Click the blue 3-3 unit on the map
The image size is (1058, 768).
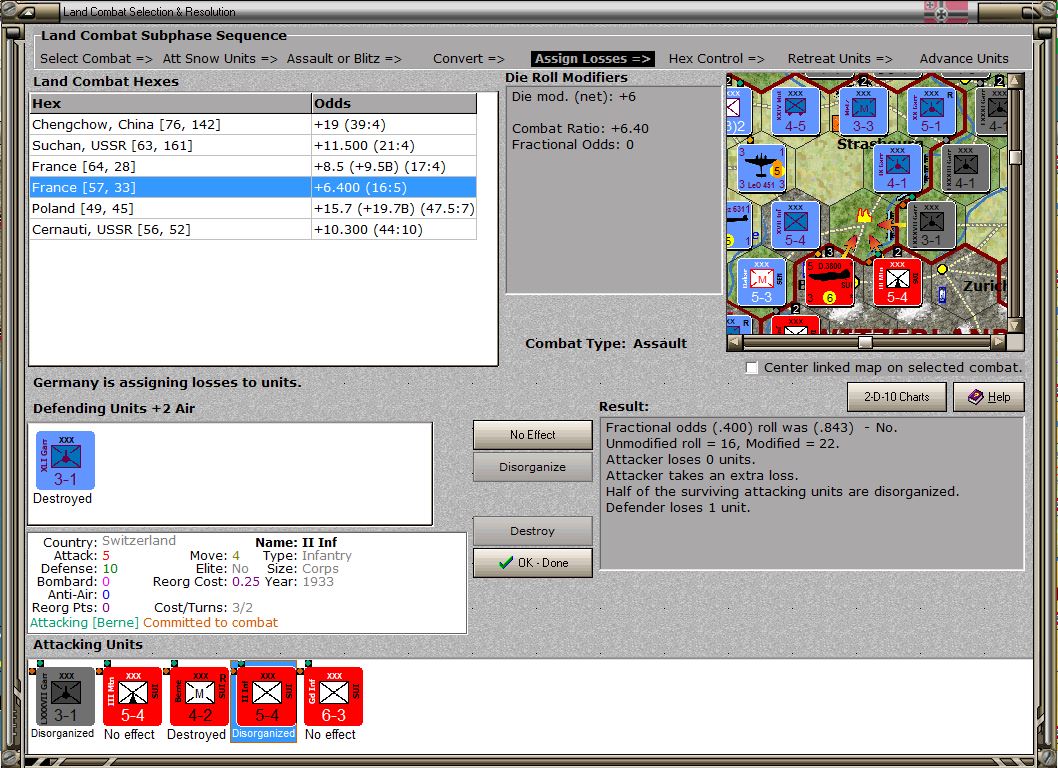863,111
